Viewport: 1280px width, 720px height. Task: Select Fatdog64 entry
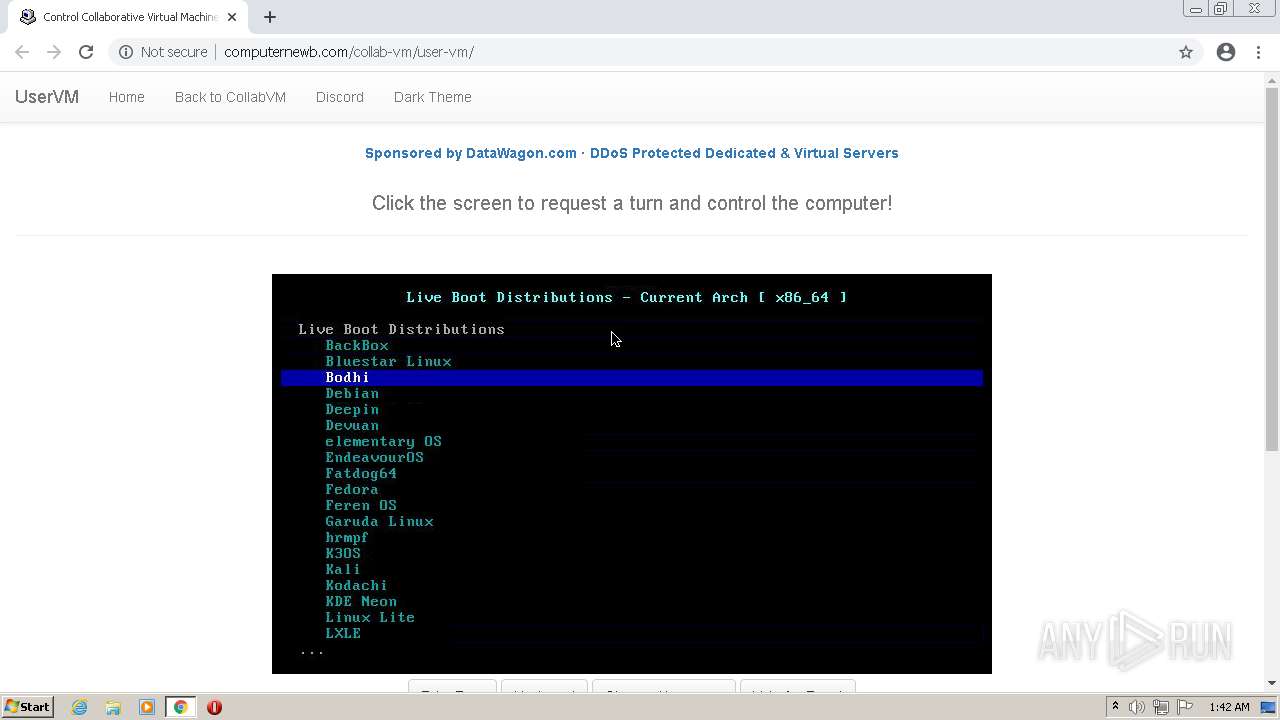(x=361, y=473)
